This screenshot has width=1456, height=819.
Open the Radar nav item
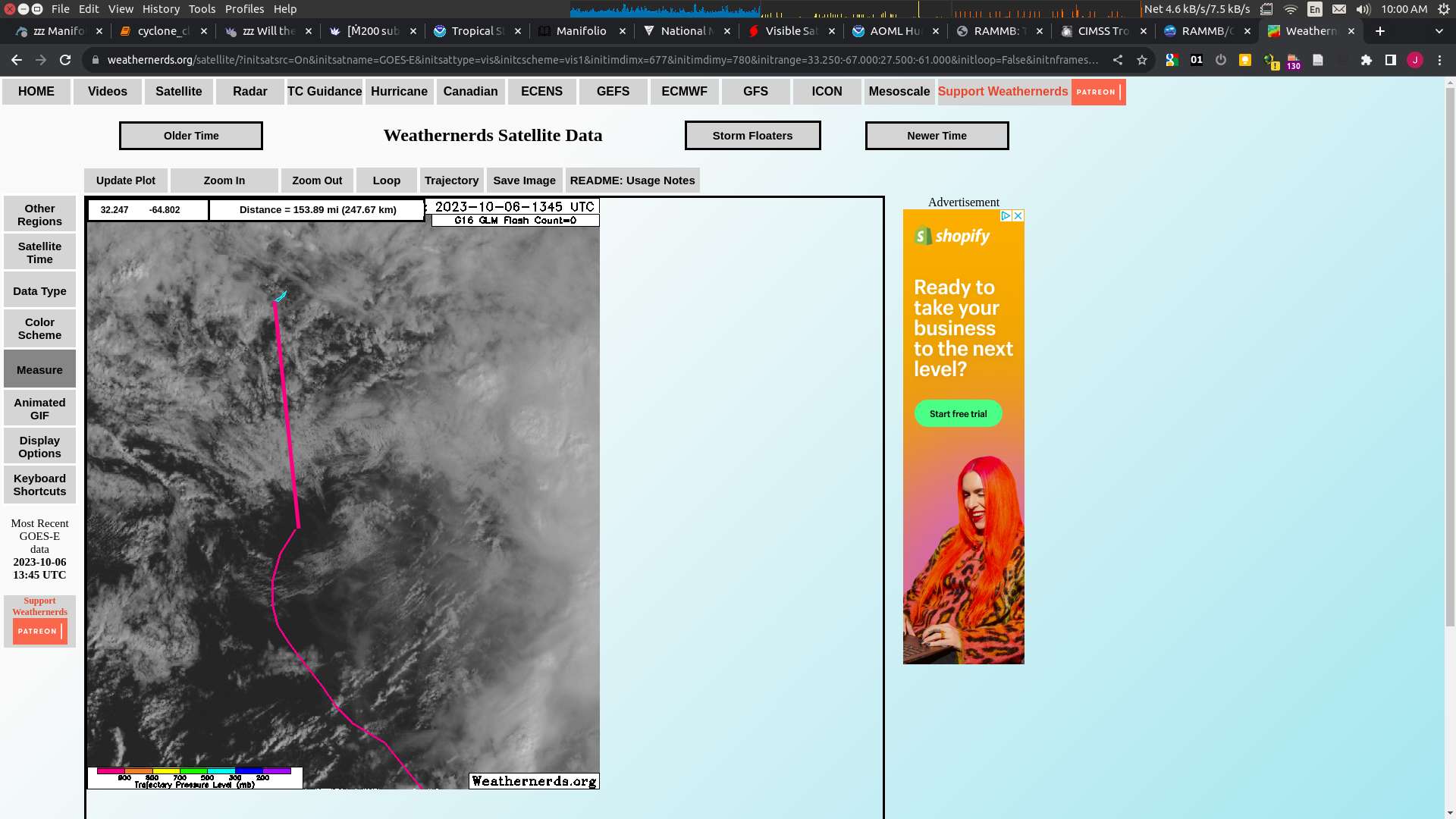250,92
